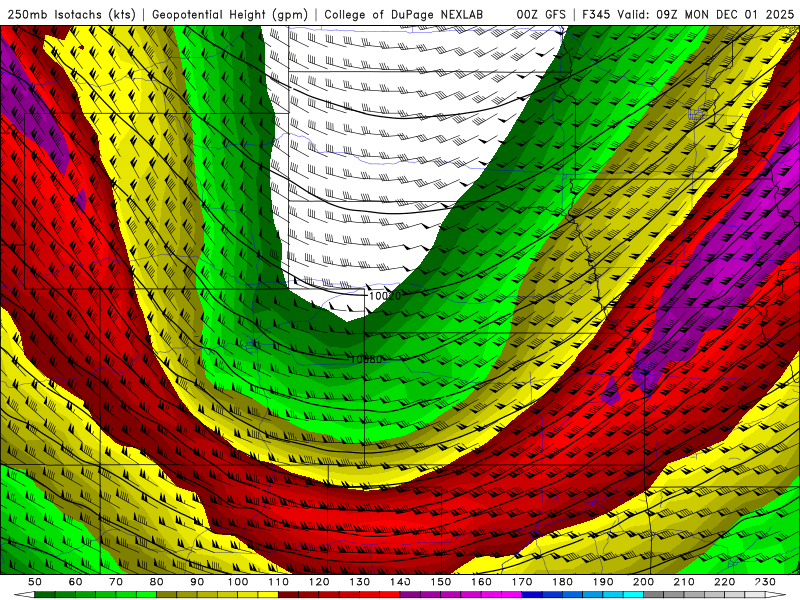The image size is (800, 600).
Task: Click the 70 knot legend value
Action: pos(116,582)
